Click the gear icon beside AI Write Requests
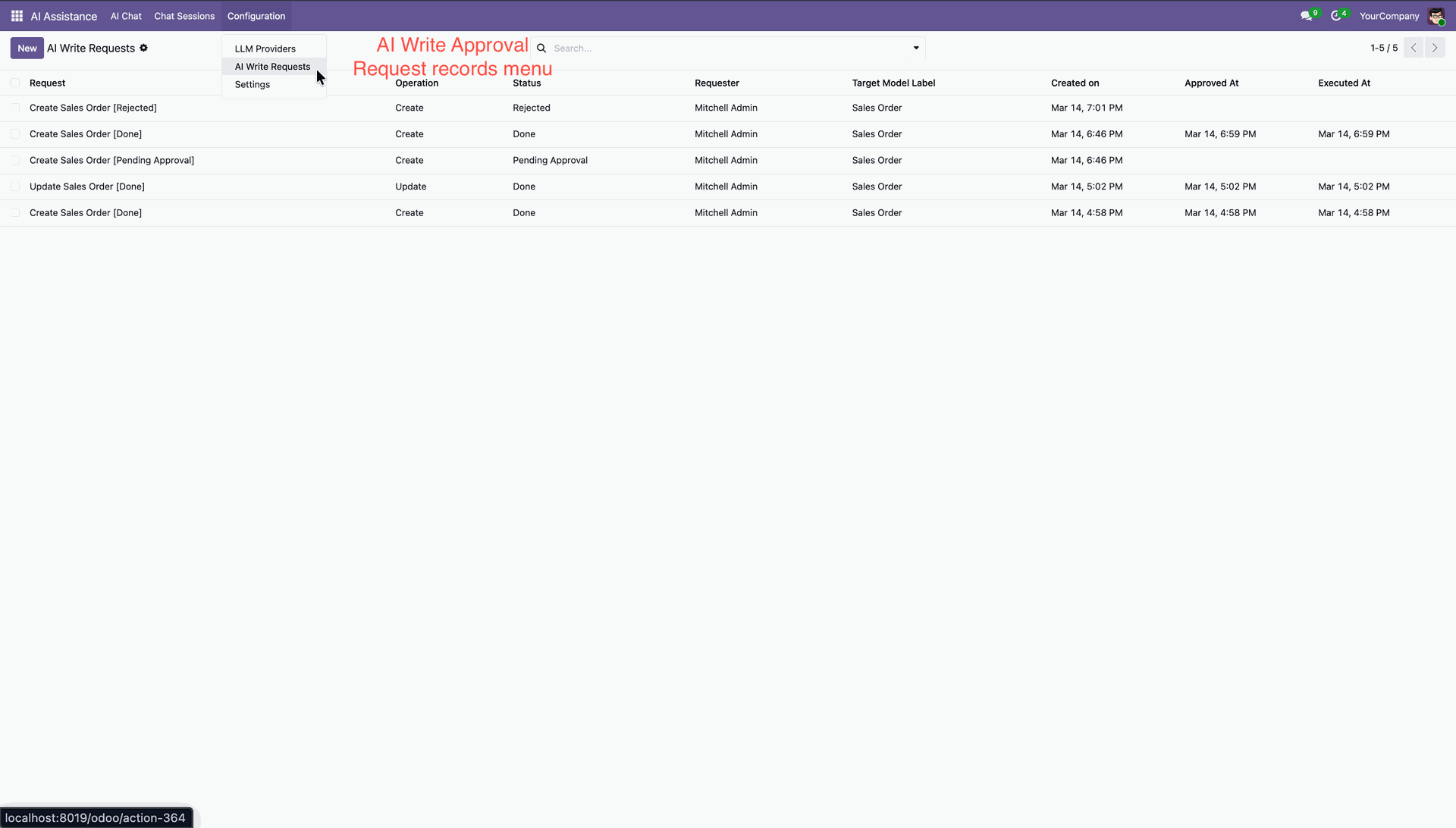The image size is (1456, 828). pyautogui.click(x=143, y=48)
